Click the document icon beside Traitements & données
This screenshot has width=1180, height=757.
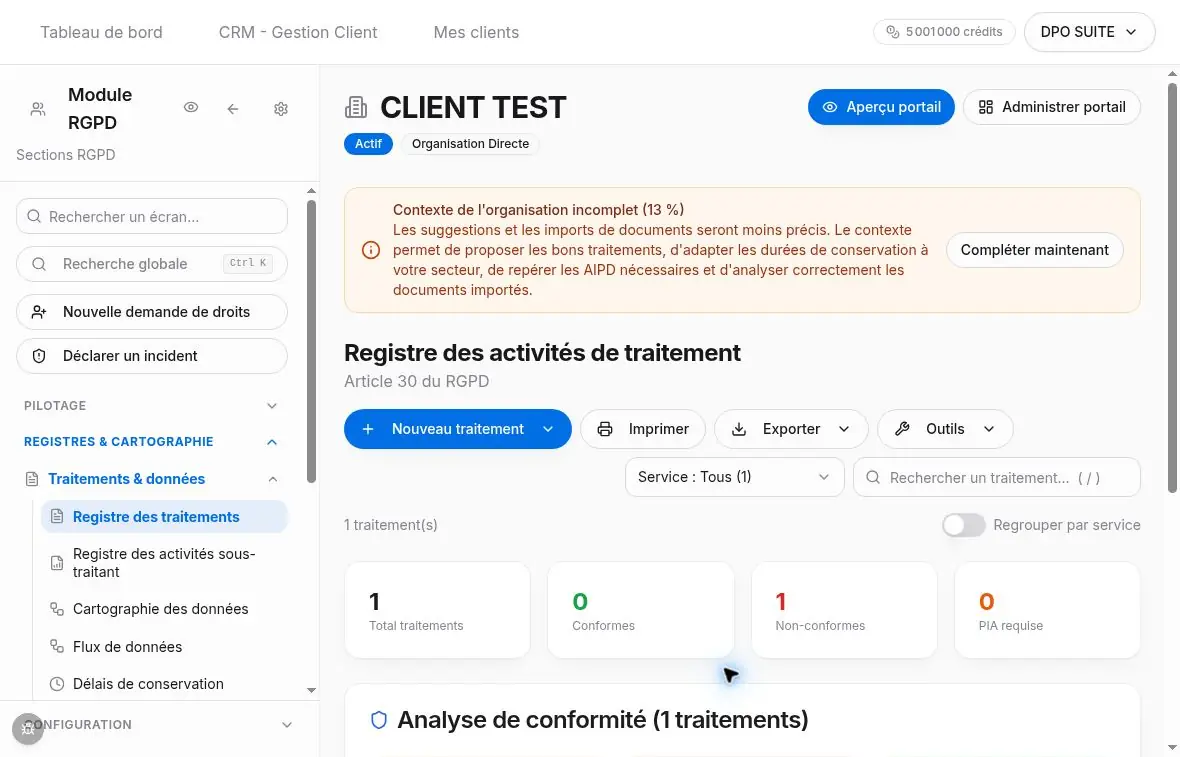click(x=32, y=479)
